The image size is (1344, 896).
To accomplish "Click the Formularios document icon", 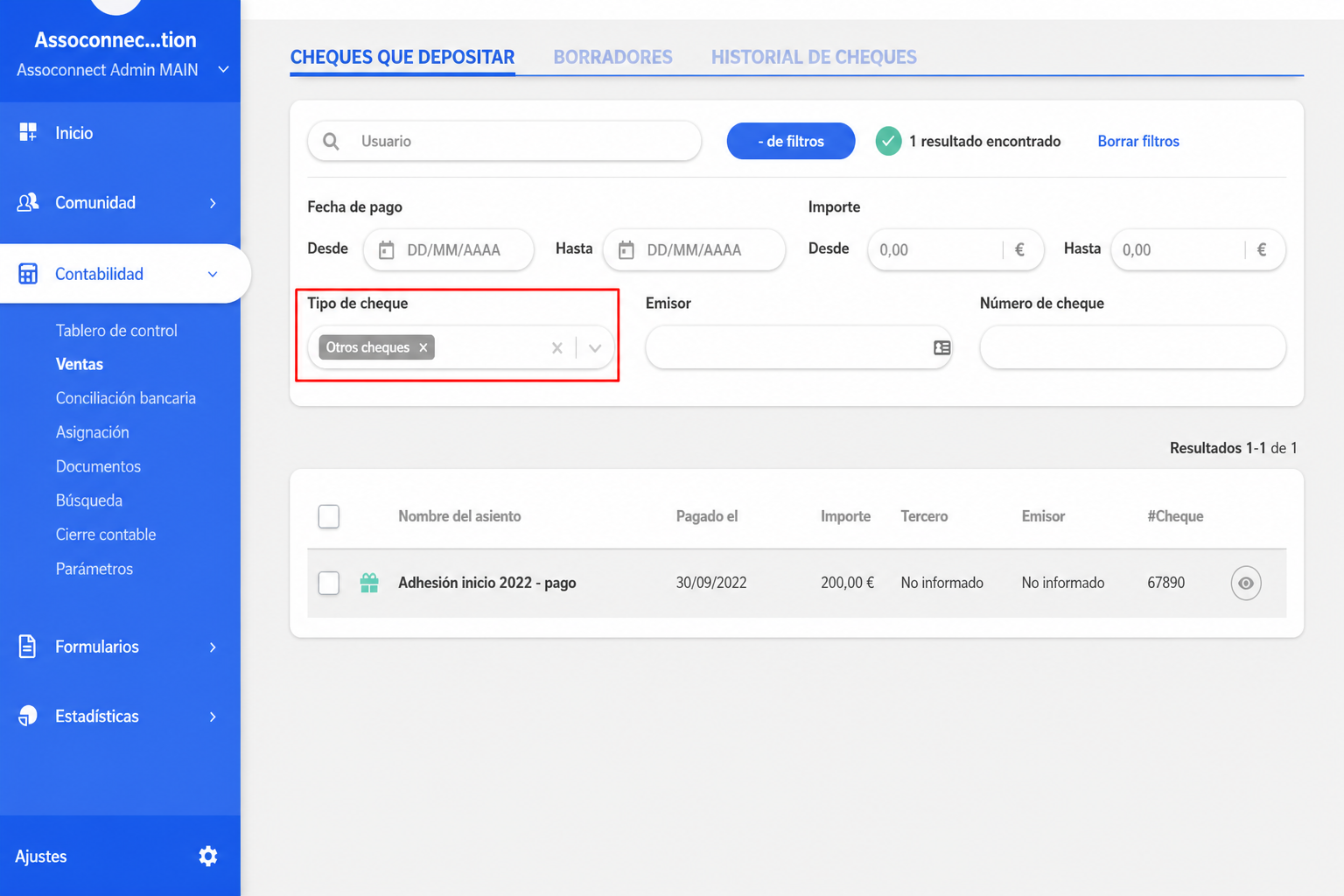I will 27,647.
